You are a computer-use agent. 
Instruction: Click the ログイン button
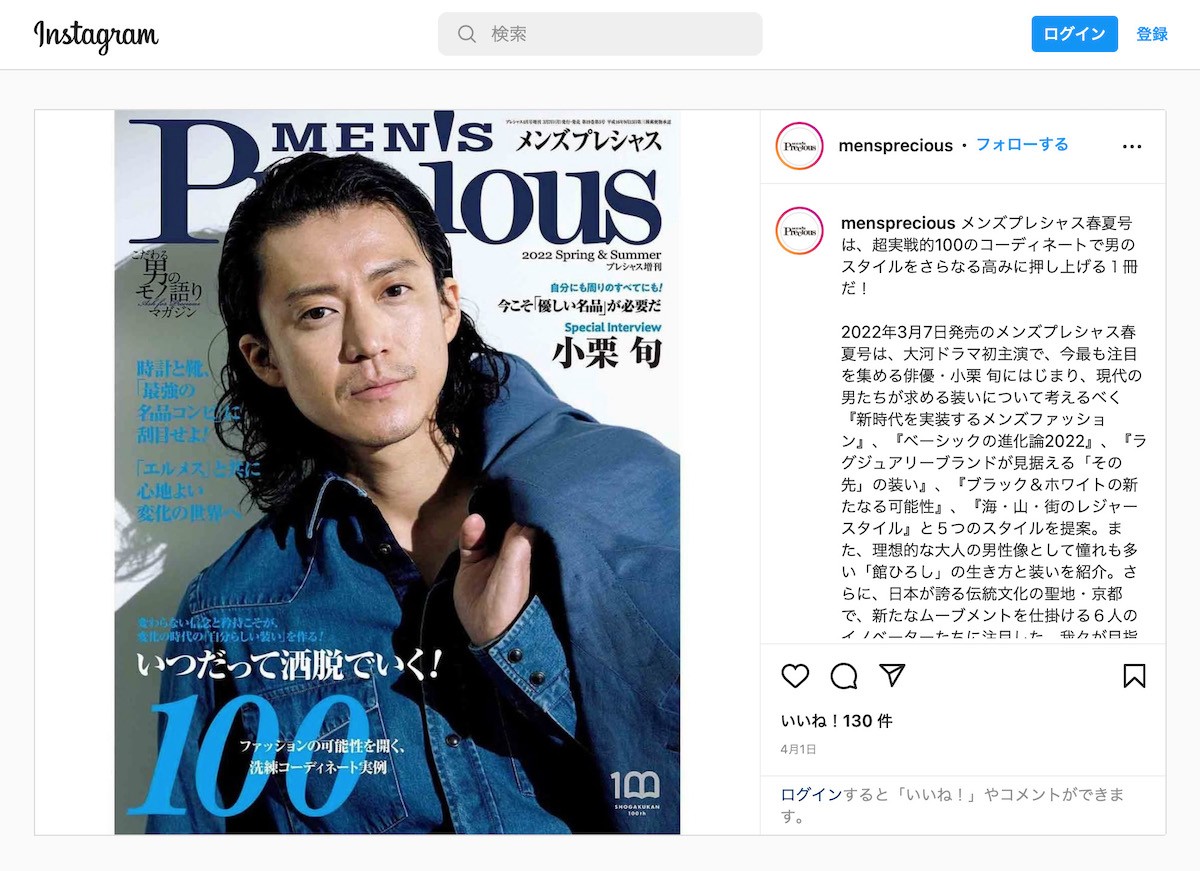1074,34
